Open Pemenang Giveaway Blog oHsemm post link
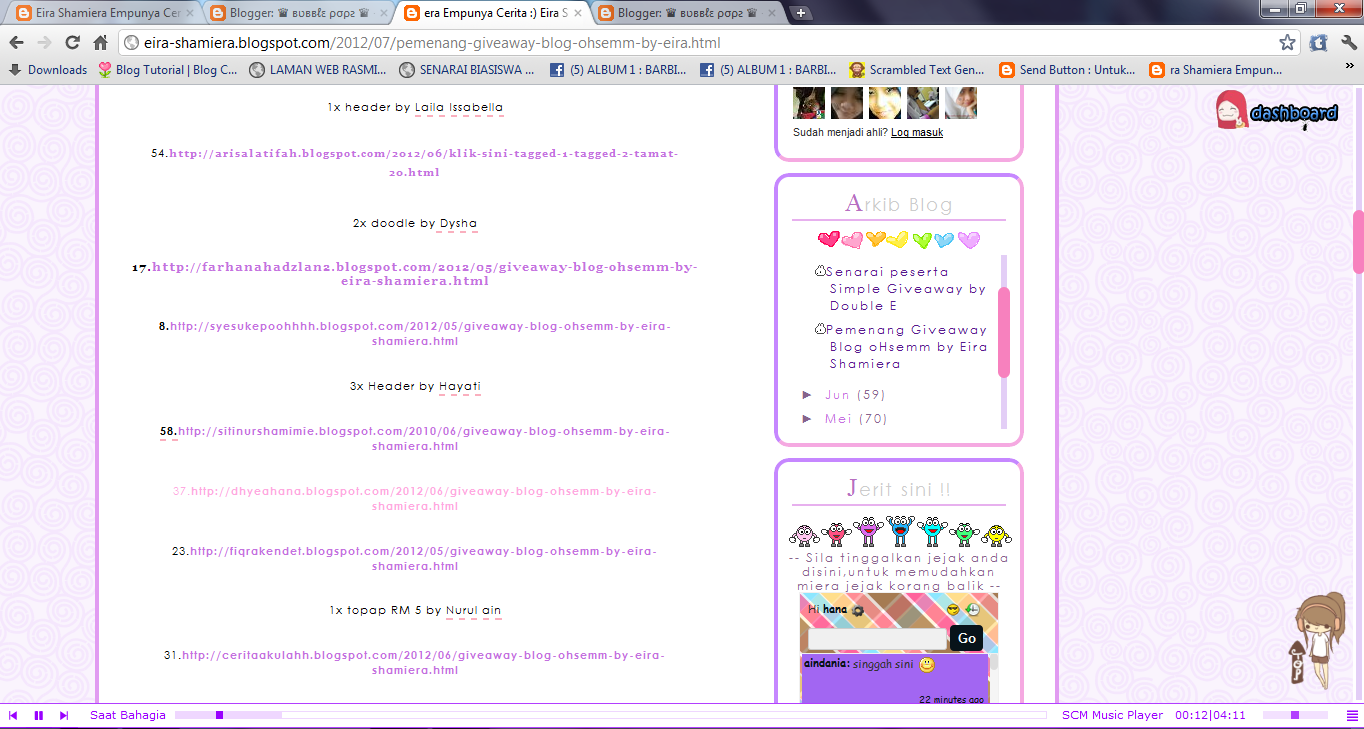The height and width of the screenshot is (729, 1364). coord(907,347)
